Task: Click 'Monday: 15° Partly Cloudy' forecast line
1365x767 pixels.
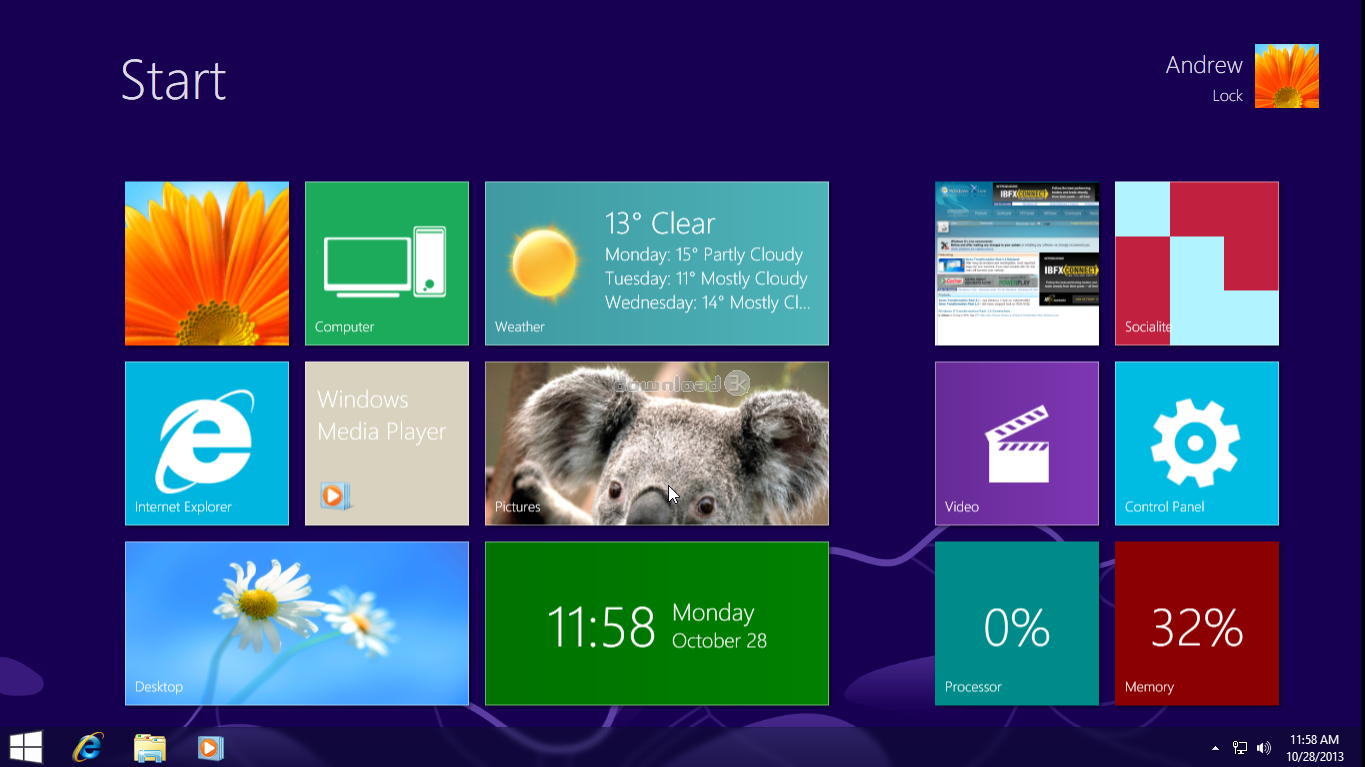Action: point(704,254)
